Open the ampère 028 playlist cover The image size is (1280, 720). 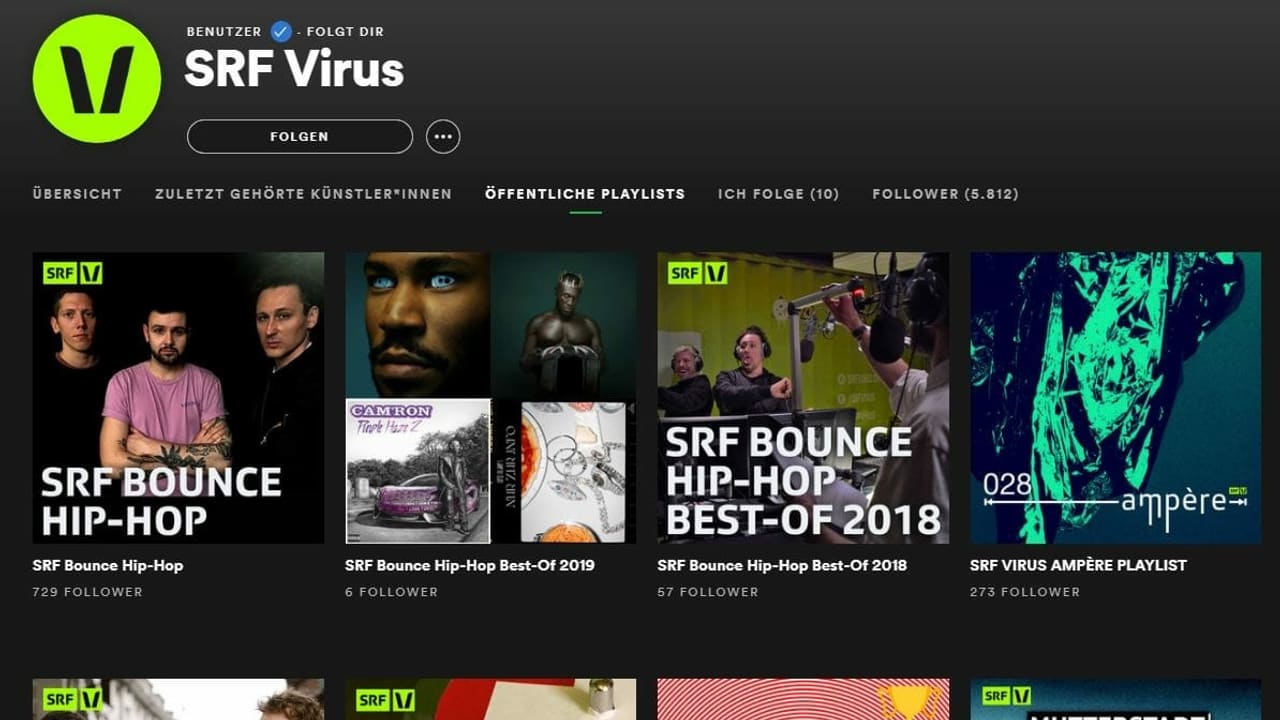tap(1115, 398)
